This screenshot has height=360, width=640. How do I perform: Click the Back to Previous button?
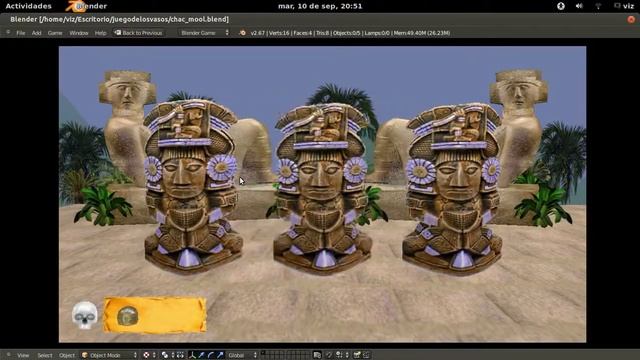click(139, 33)
